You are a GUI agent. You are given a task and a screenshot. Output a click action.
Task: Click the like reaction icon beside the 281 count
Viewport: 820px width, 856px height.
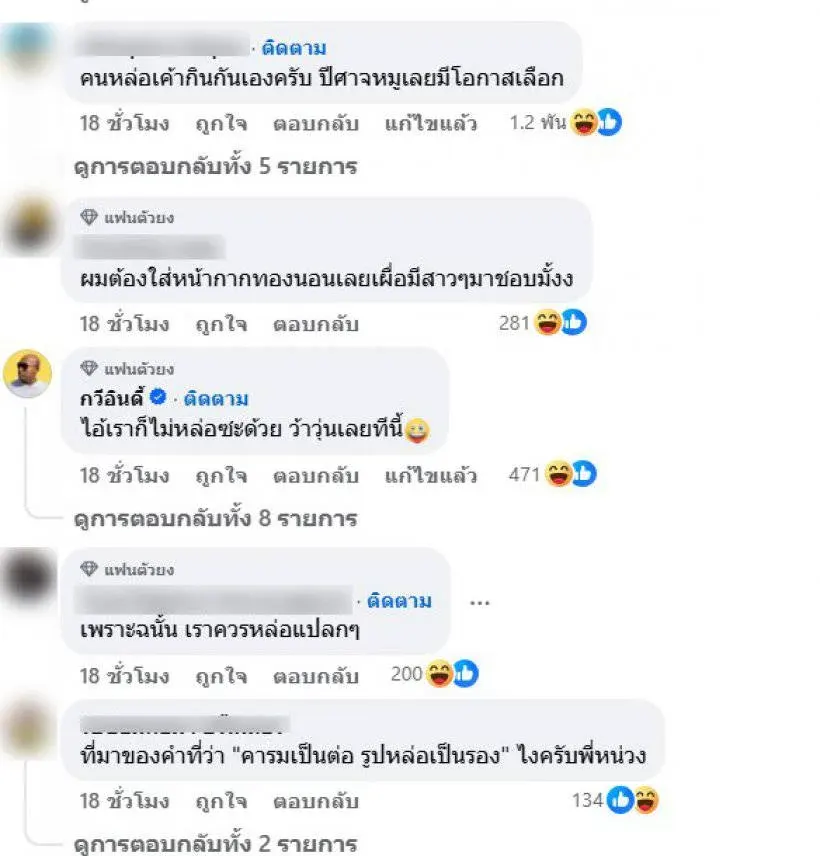pyautogui.click(x=574, y=322)
